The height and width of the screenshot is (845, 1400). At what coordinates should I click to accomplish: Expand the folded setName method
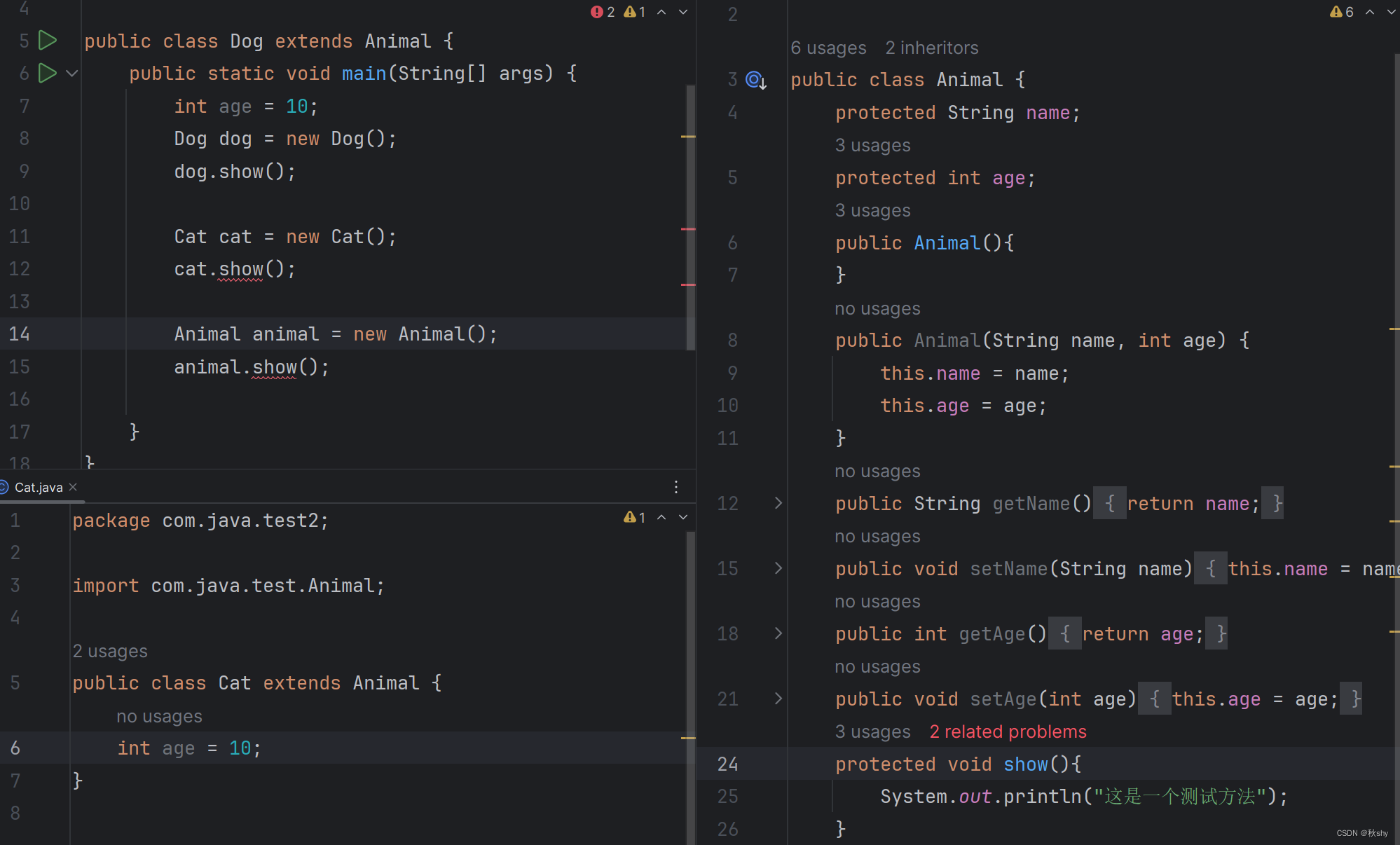[778, 568]
